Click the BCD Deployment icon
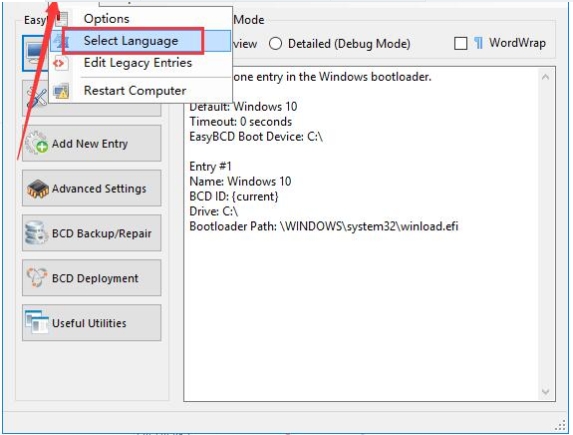 click(x=37, y=277)
